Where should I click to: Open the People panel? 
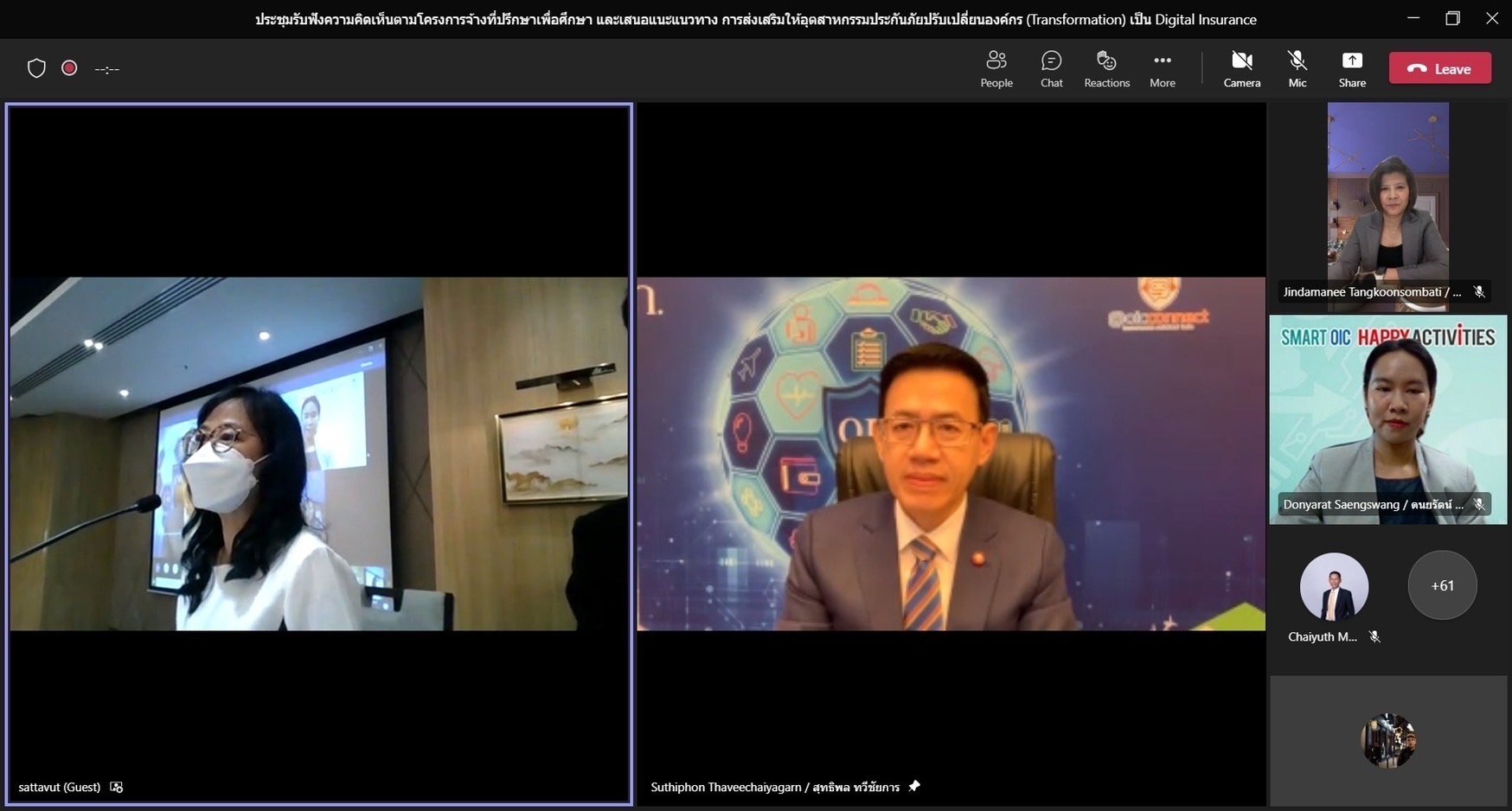pos(996,68)
